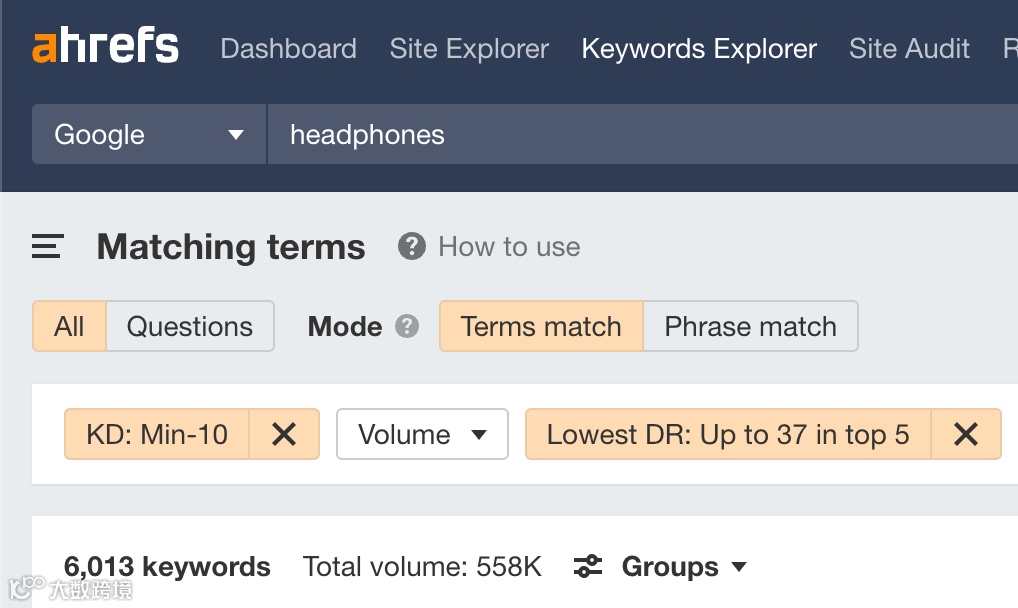
Task: Enable Phrase match mode
Action: point(750,326)
